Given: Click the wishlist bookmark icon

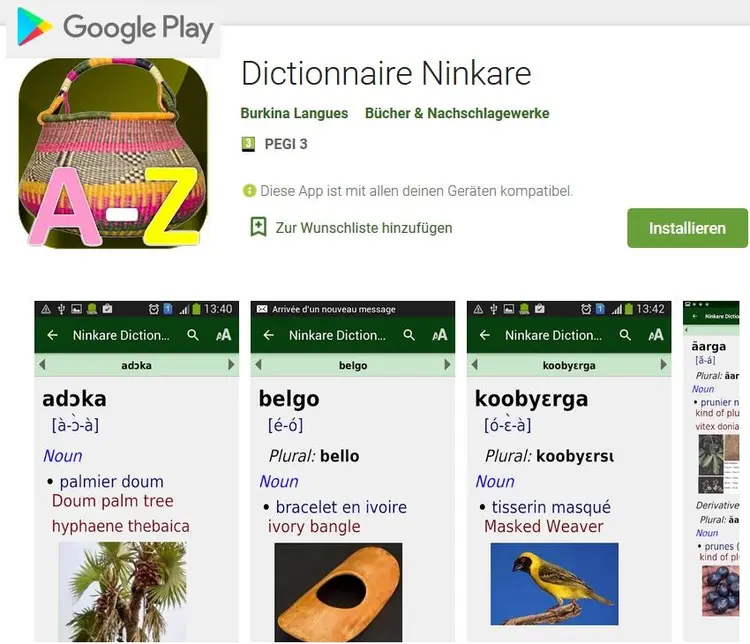Looking at the screenshot, I should (x=258, y=227).
